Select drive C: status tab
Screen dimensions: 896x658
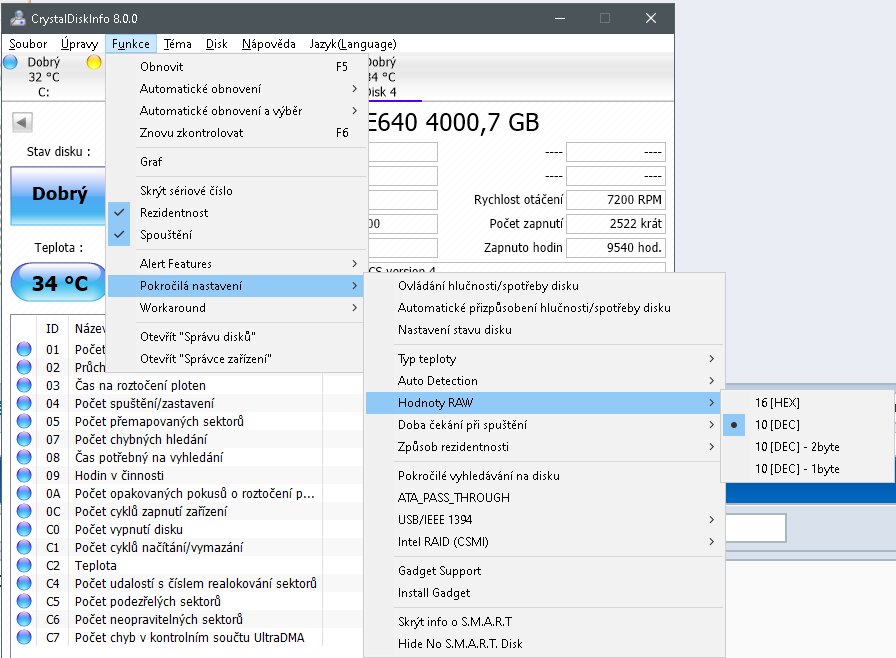[43, 77]
